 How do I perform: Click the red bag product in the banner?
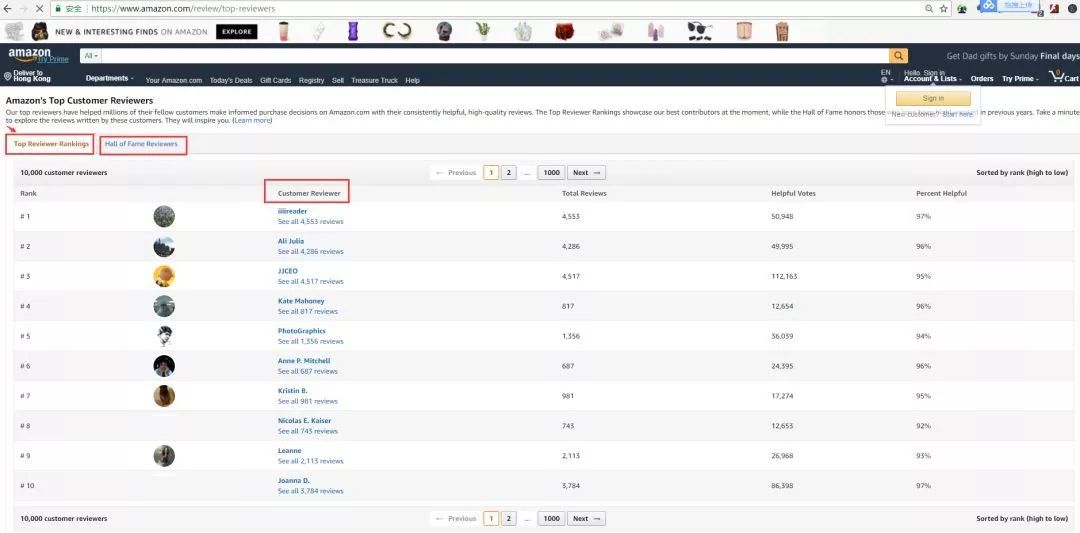(565, 31)
